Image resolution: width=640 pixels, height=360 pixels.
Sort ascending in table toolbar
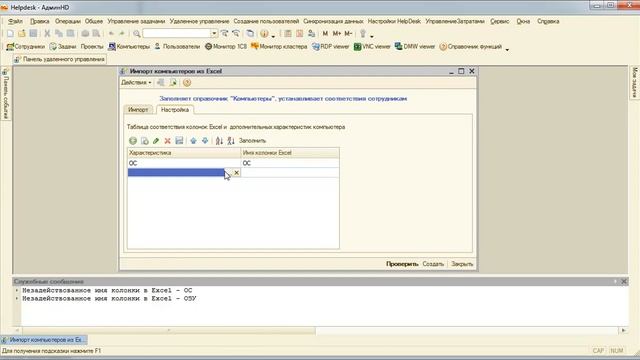pyautogui.click(x=219, y=141)
